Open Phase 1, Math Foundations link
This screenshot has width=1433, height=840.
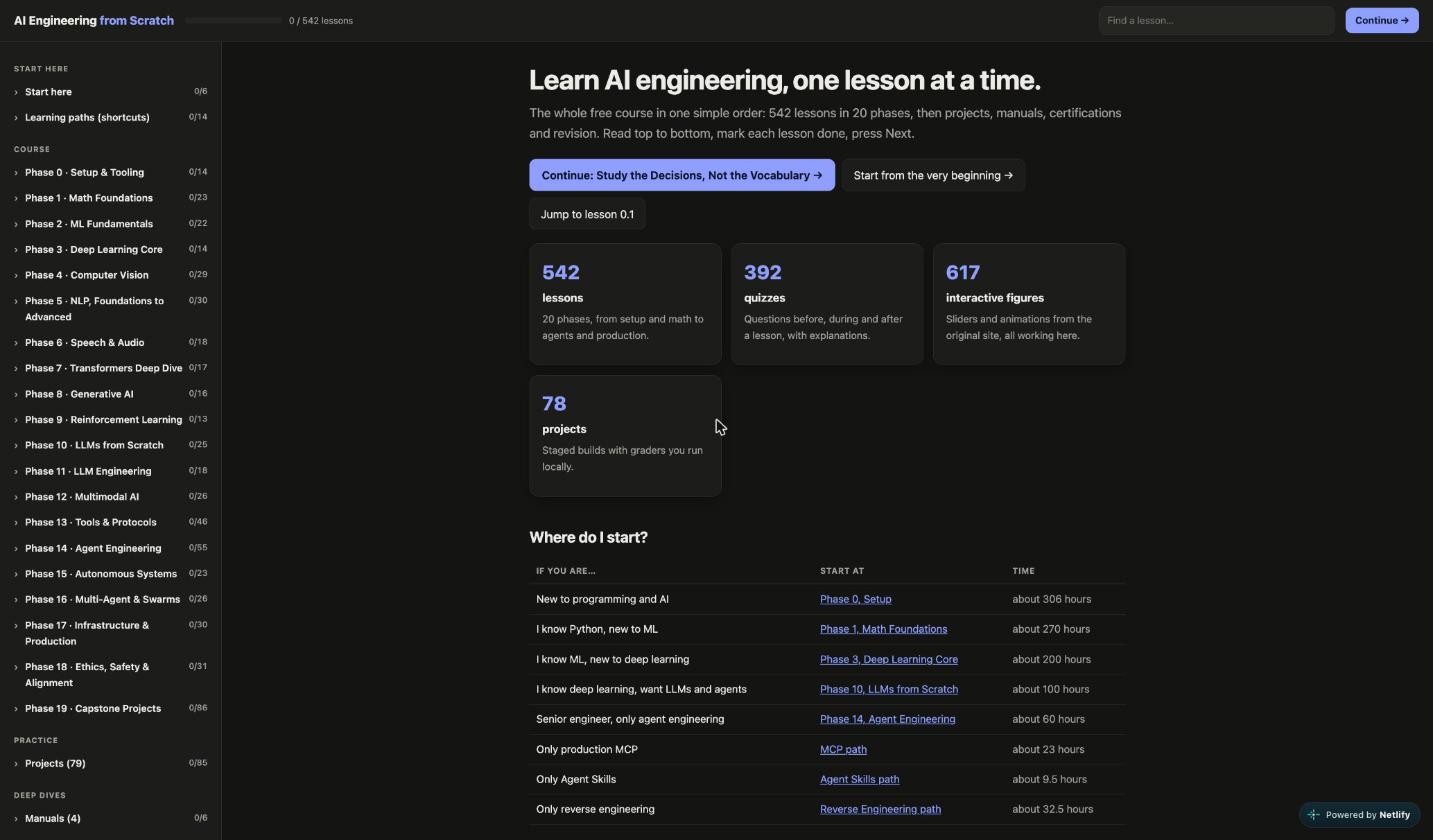(883, 629)
